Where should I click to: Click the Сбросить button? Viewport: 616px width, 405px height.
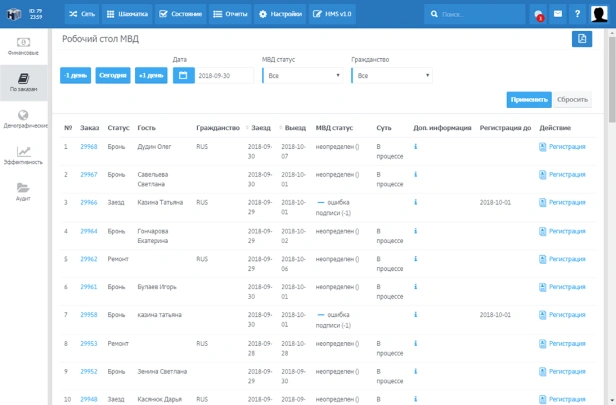[x=572, y=100]
